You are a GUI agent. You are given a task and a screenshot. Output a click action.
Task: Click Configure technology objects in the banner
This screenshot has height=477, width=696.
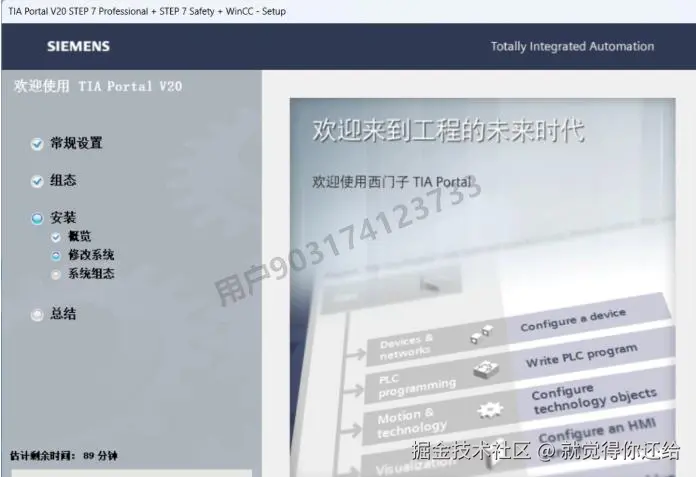click(594, 398)
